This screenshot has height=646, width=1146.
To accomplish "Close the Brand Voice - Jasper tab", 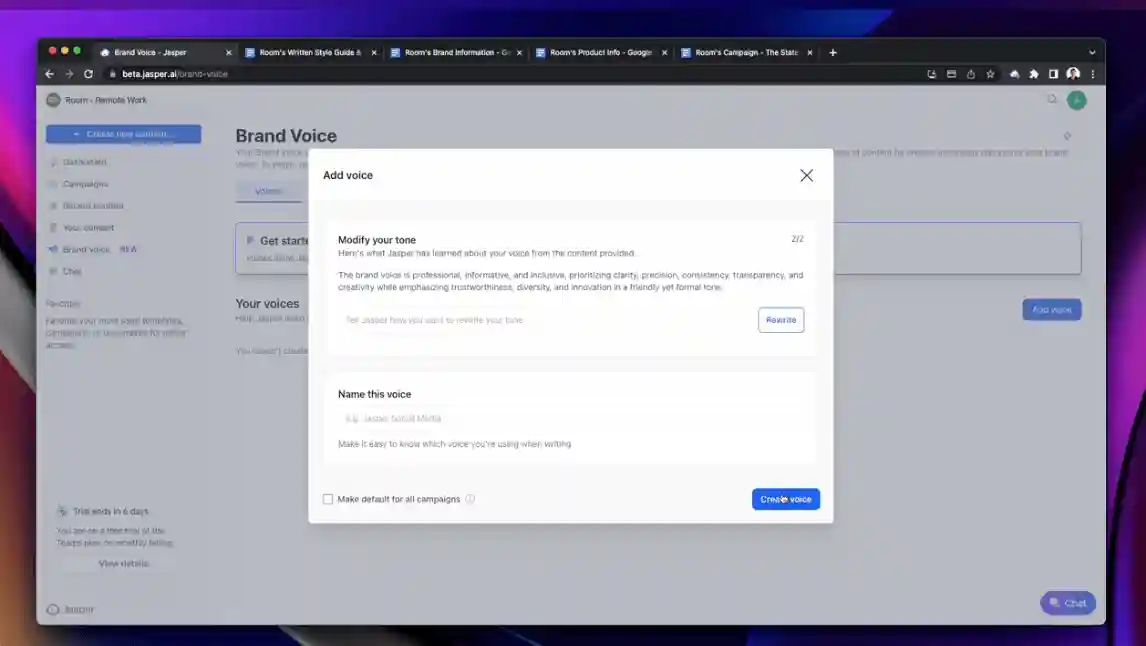I will (229, 53).
